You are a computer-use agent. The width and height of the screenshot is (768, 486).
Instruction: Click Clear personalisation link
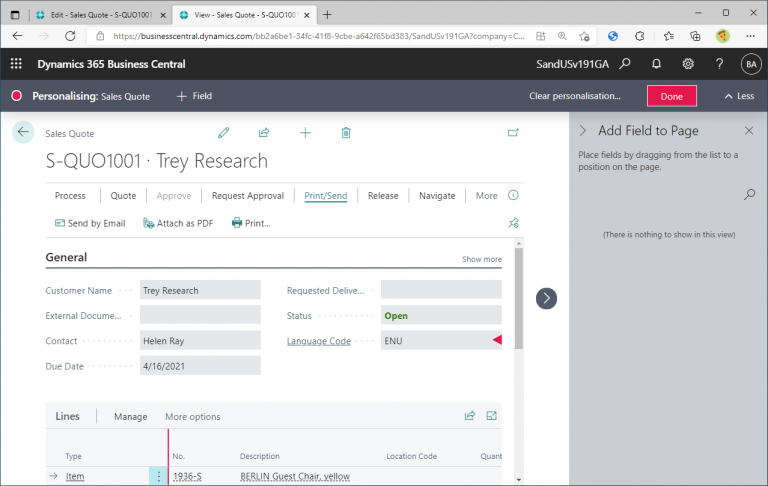click(575, 96)
